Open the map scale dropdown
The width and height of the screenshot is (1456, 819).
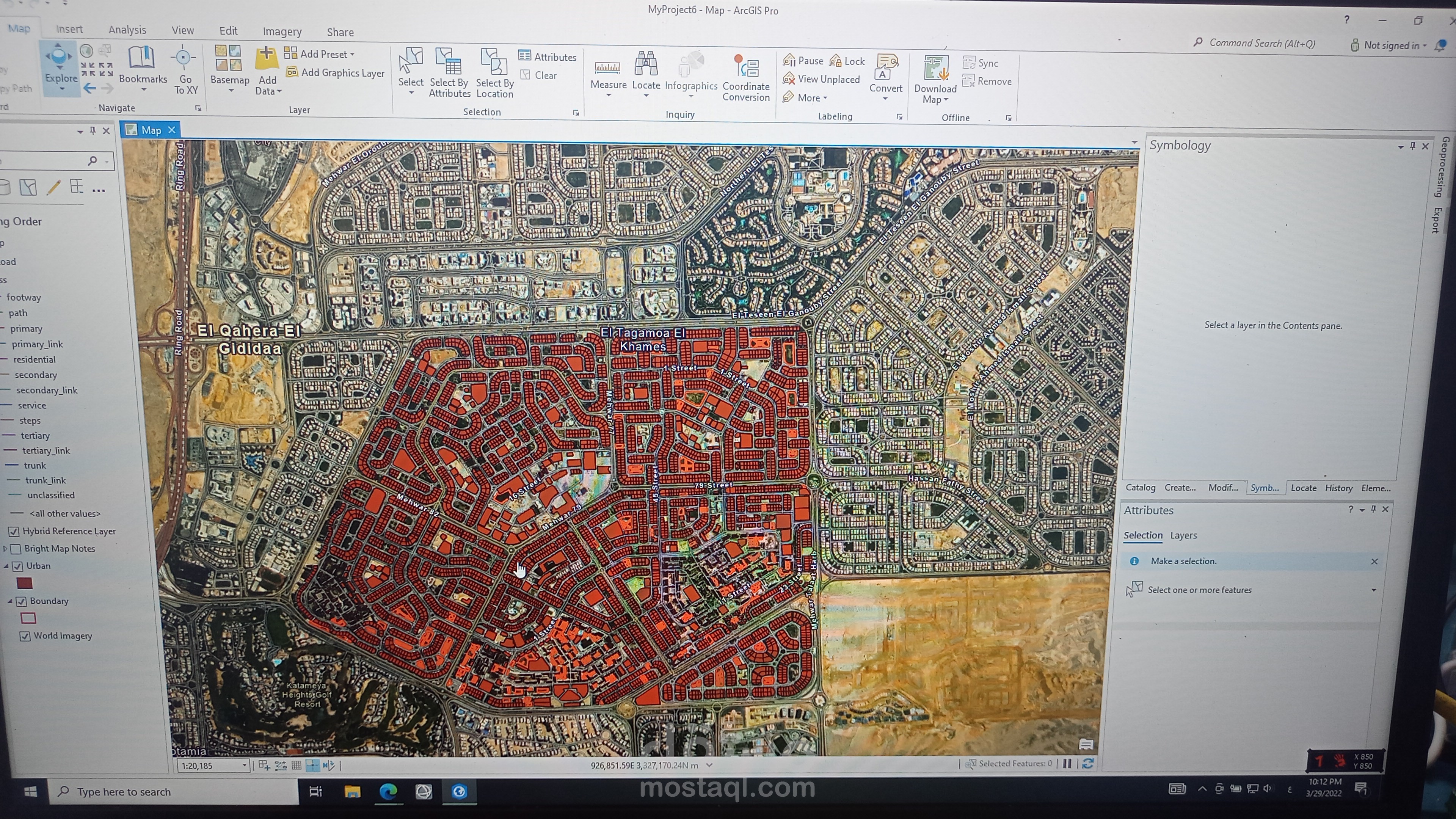244,765
